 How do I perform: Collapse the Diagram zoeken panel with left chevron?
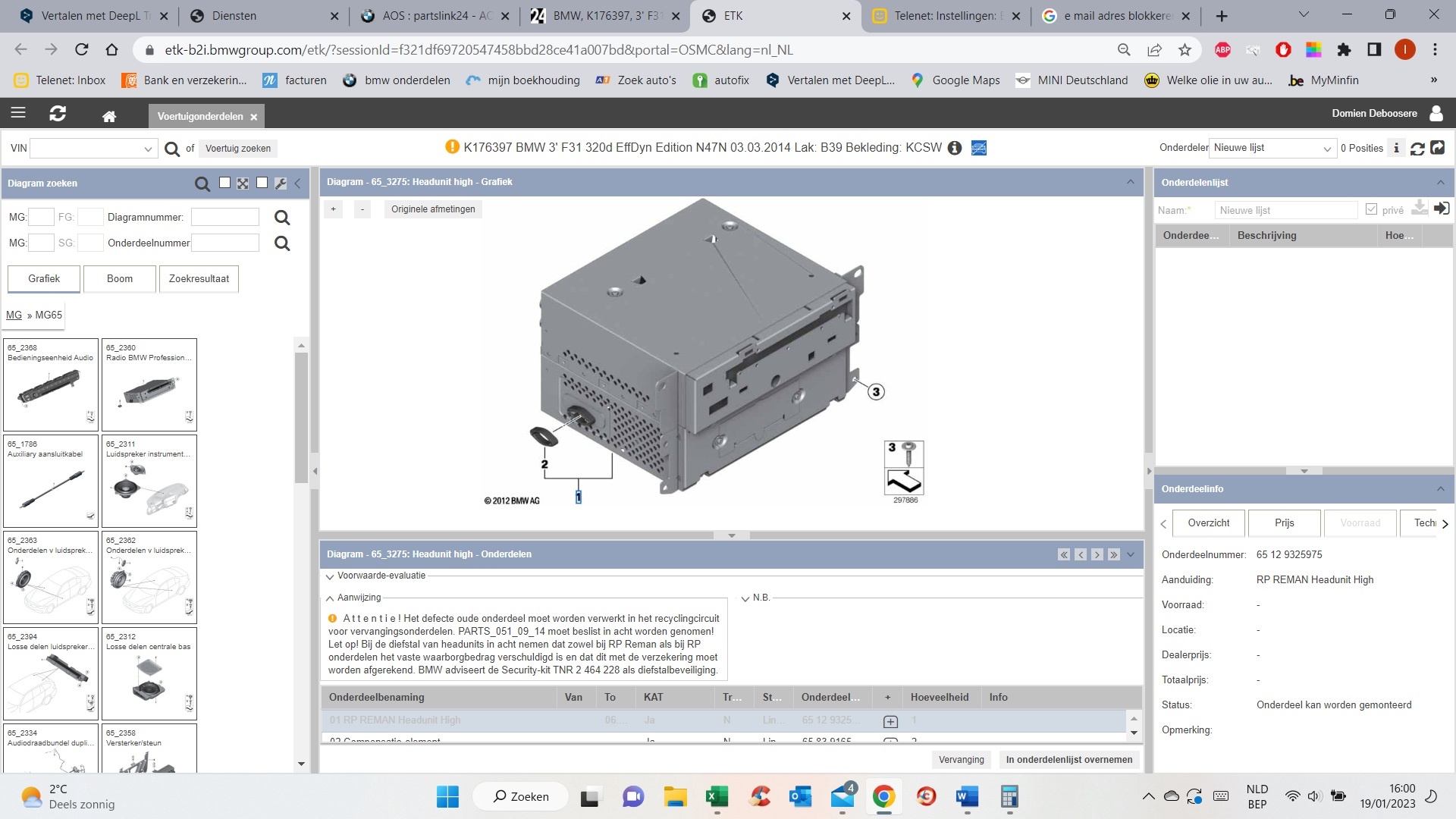click(x=298, y=184)
